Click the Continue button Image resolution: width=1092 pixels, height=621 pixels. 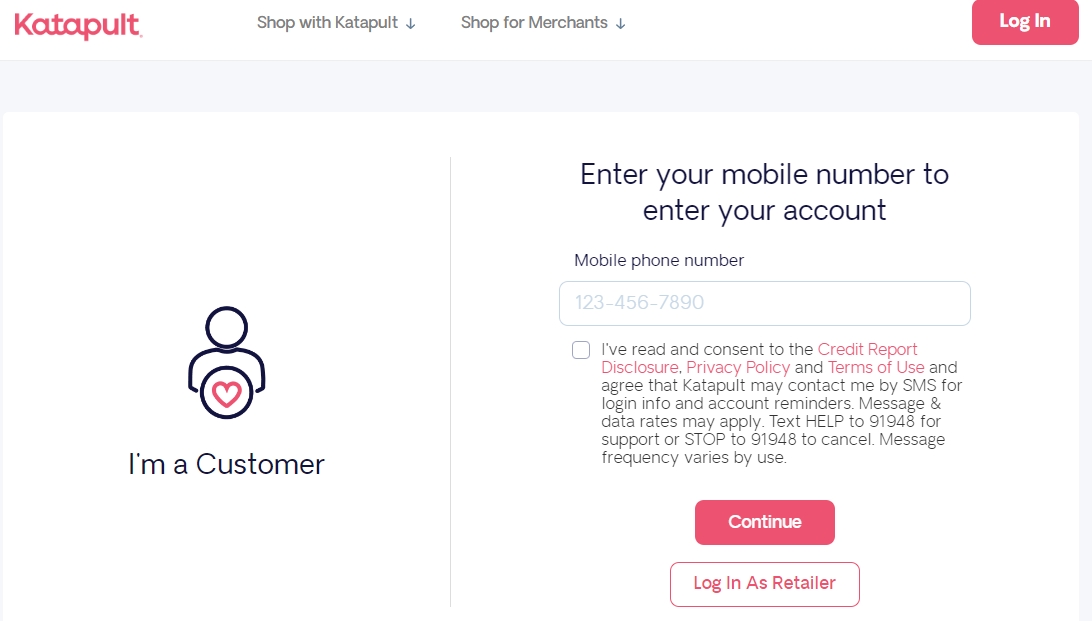(x=765, y=522)
